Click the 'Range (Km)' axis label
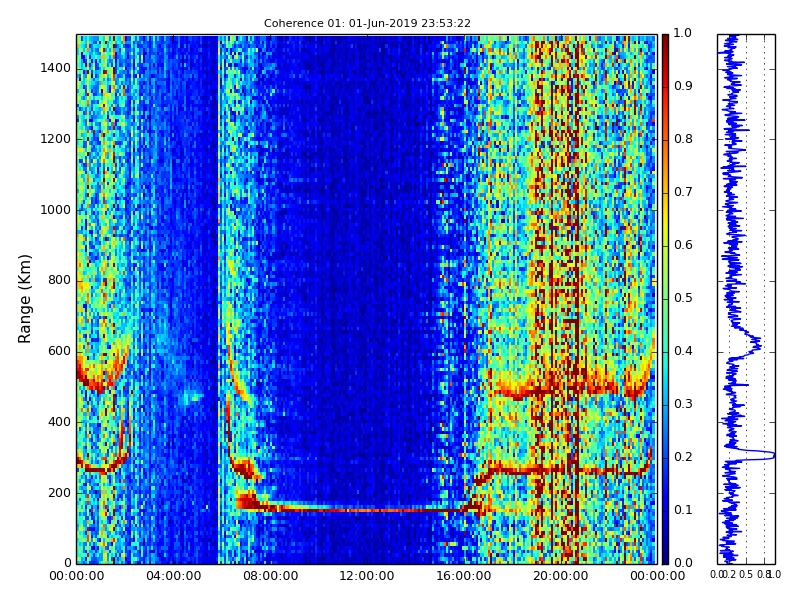800x600 pixels. coord(24,299)
